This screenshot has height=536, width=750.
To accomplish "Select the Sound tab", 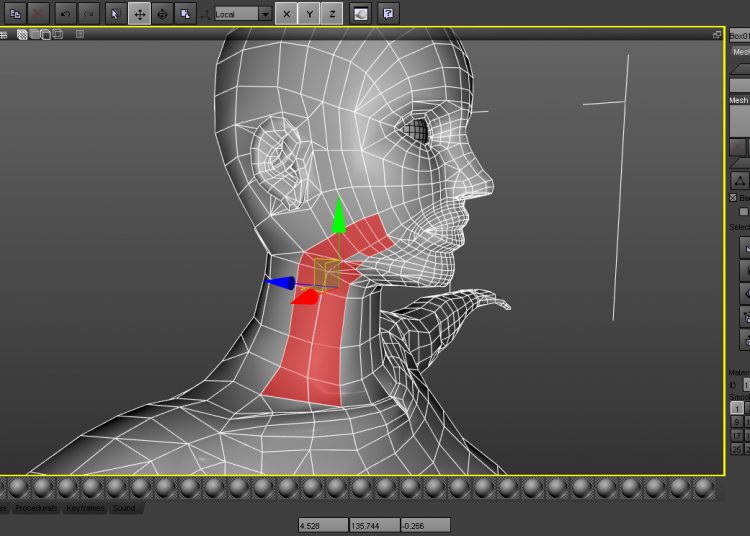I will [124, 509].
